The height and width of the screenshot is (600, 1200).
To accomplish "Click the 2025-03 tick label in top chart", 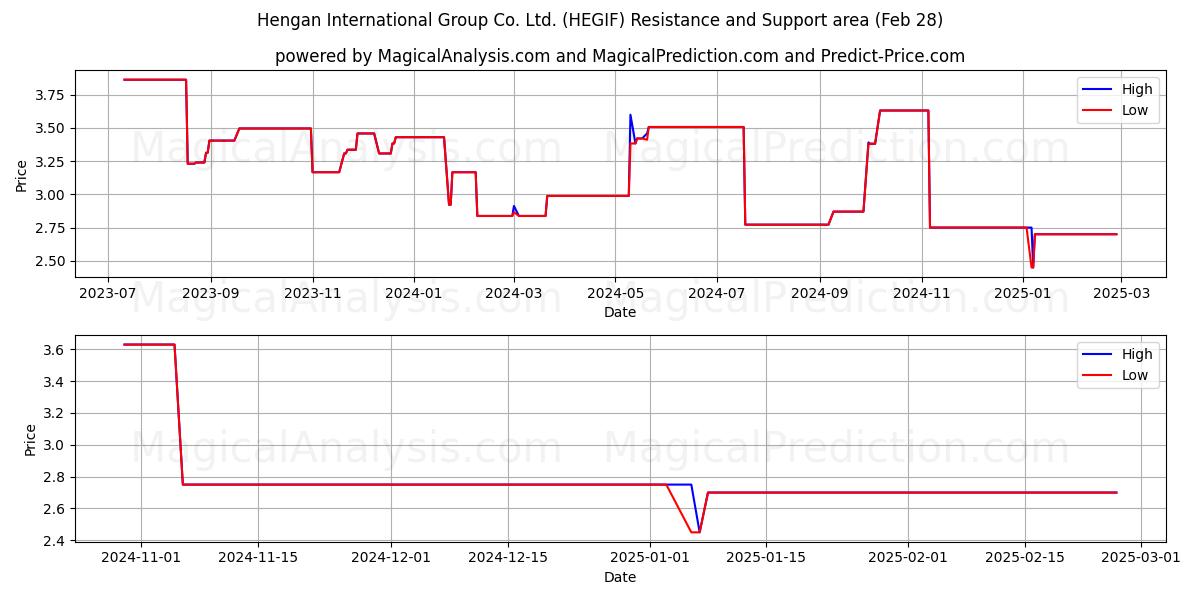I will 1121,294.
